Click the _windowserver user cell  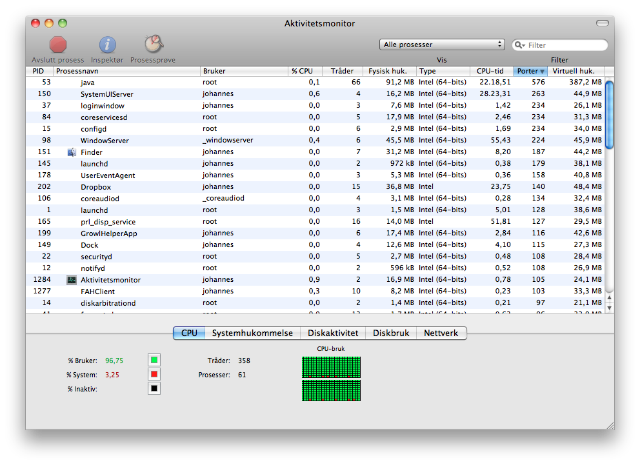click(x=228, y=140)
